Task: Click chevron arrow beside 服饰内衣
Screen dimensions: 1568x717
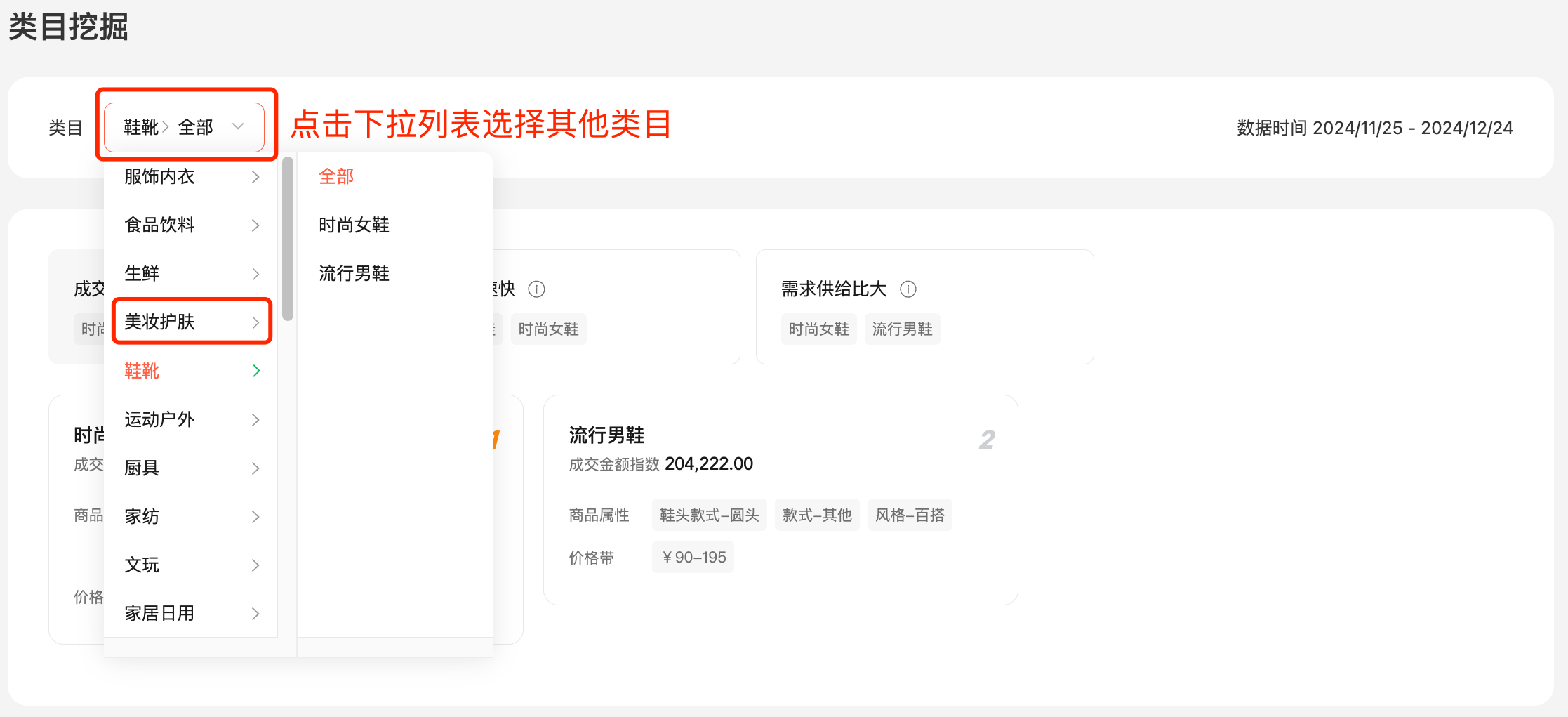Action: (x=255, y=177)
